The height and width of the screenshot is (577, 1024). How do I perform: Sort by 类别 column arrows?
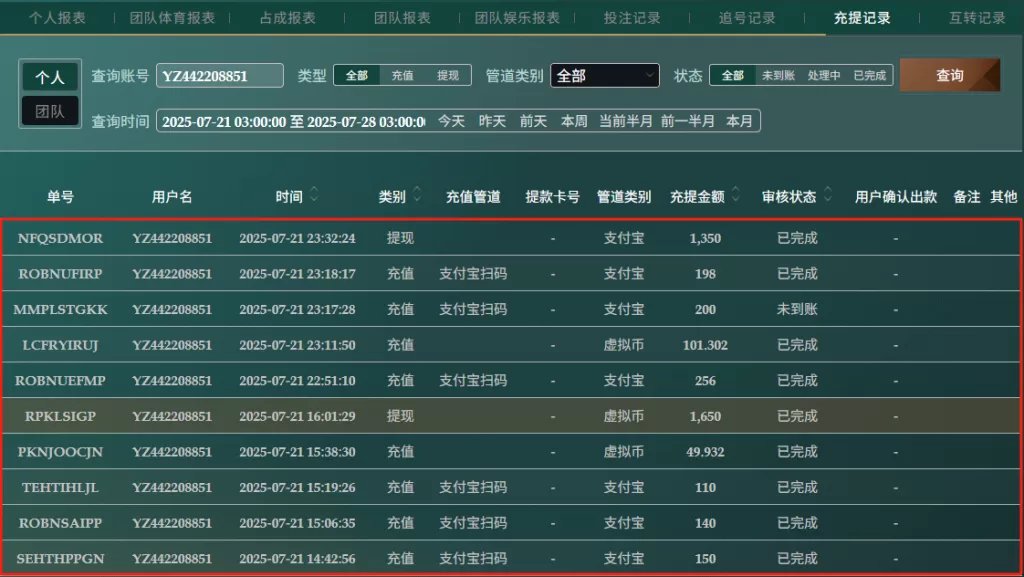[417, 194]
